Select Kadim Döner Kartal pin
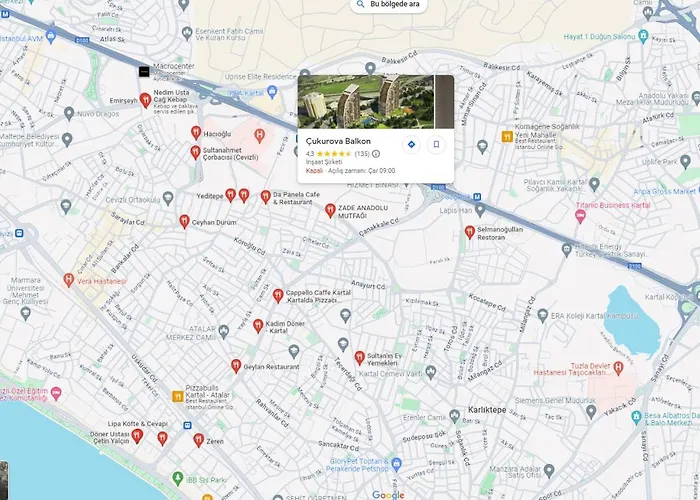 pos(258,326)
